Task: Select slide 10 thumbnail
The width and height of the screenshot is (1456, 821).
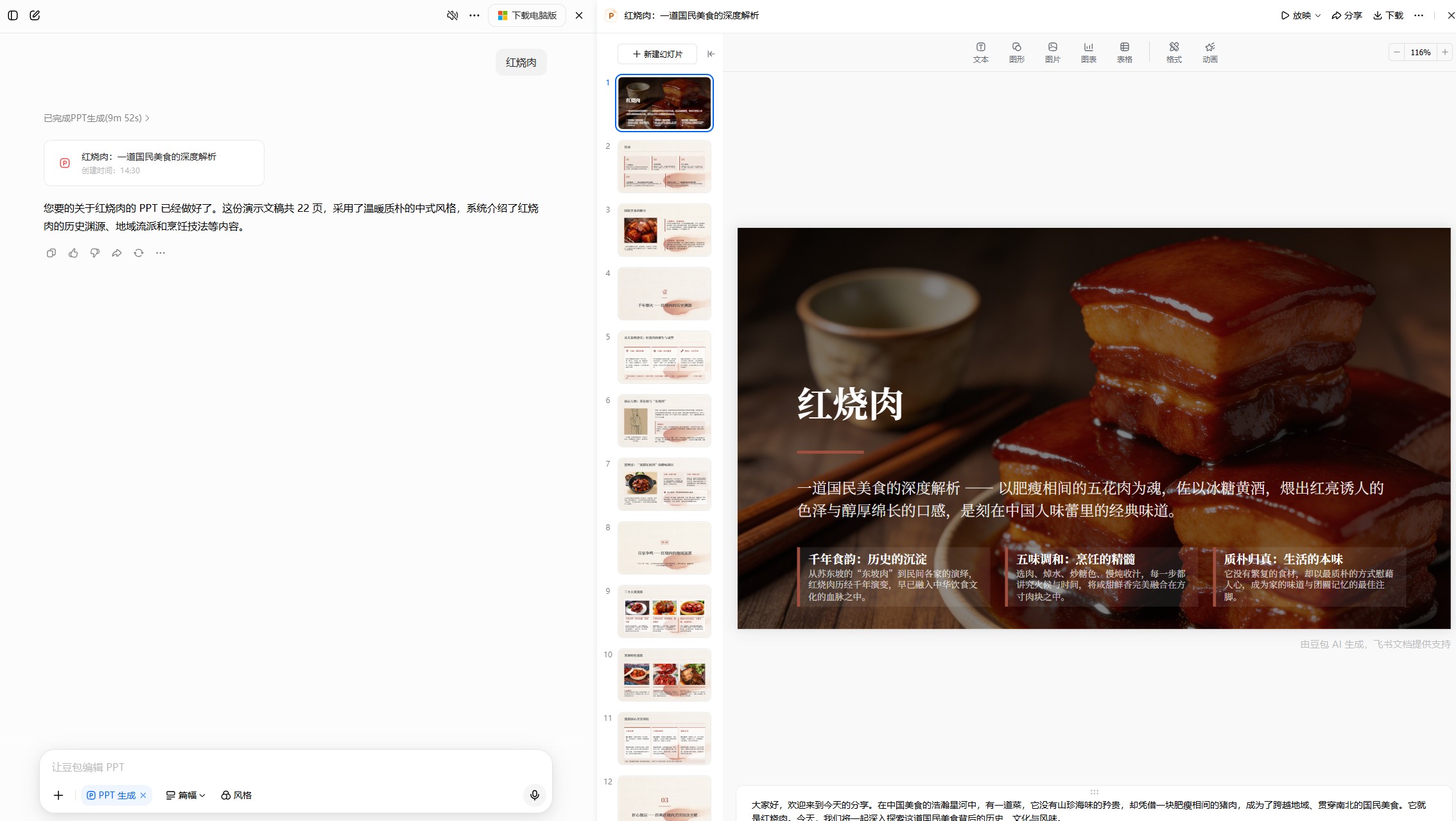Action: [664, 675]
